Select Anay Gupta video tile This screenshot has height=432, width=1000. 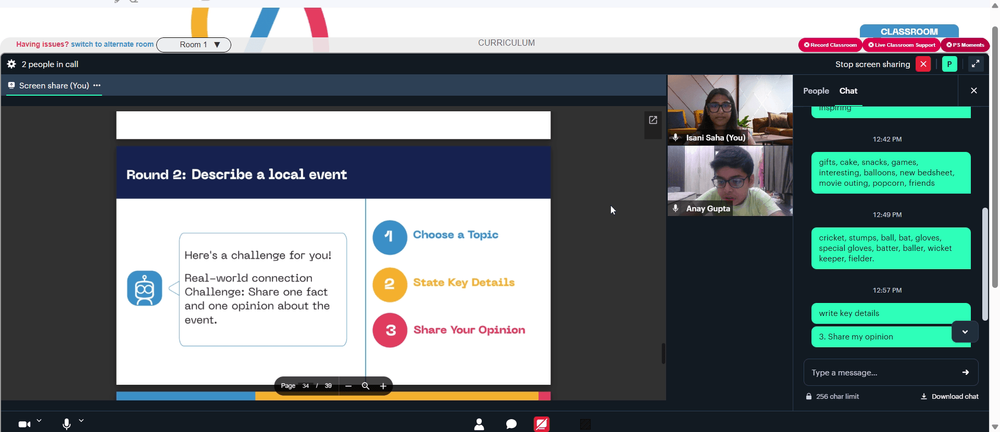click(730, 181)
